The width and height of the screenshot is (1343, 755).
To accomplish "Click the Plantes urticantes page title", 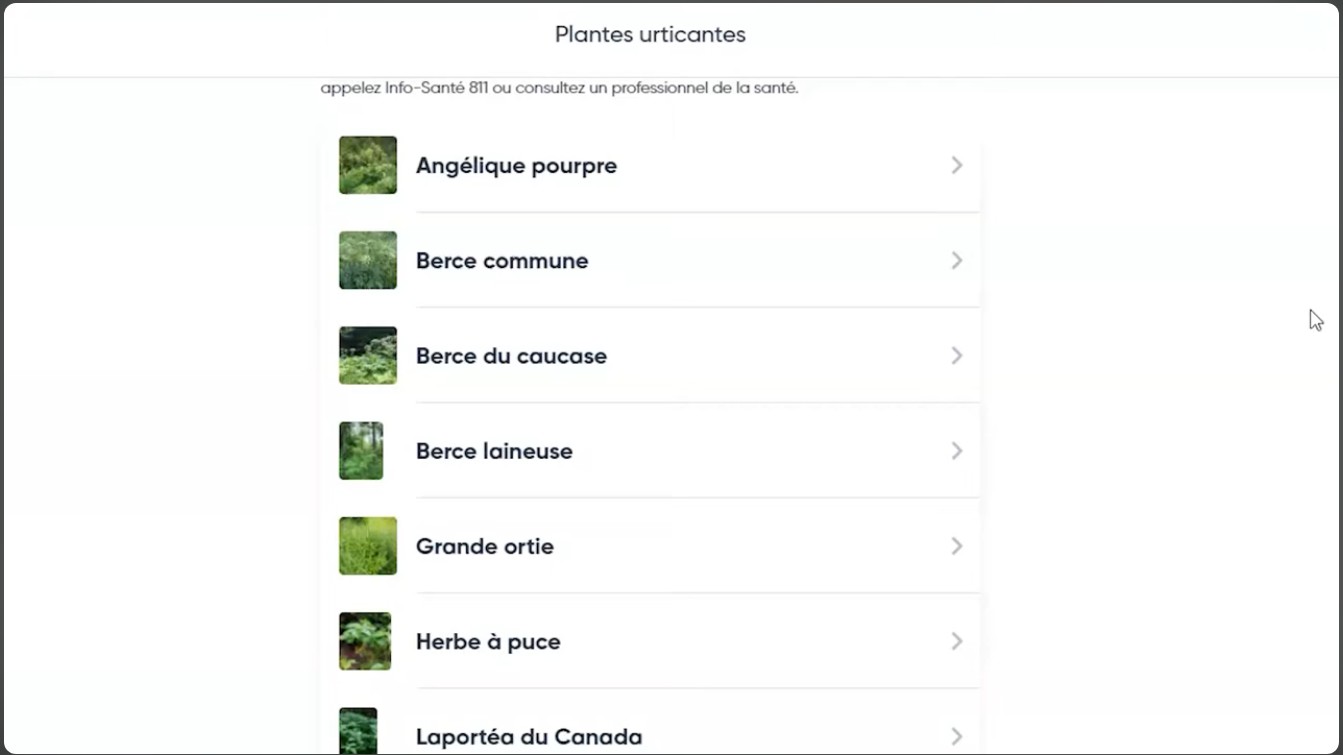I will click(x=650, y=35).
